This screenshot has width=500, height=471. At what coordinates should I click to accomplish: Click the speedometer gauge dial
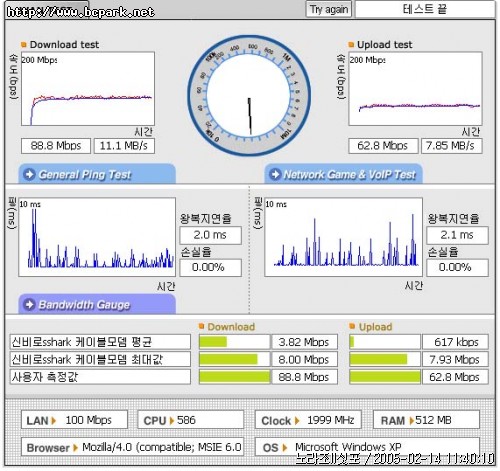[249, 95]
